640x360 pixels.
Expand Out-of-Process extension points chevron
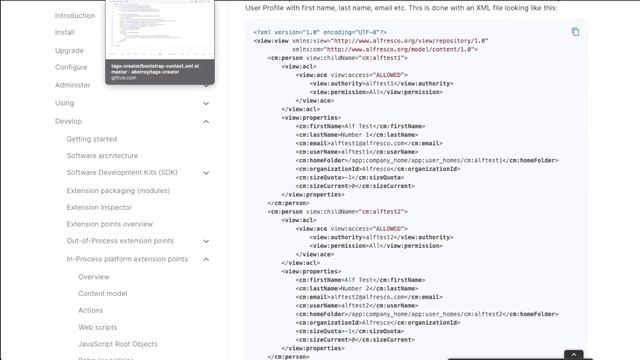[x=206, y=241]
